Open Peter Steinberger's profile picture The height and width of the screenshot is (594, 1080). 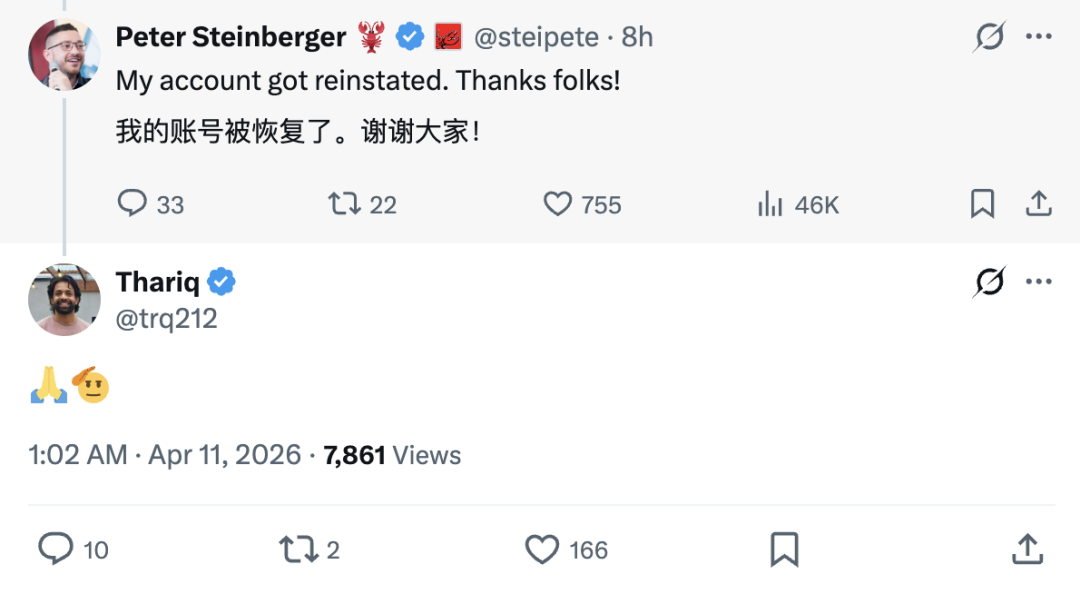(64, 54)
